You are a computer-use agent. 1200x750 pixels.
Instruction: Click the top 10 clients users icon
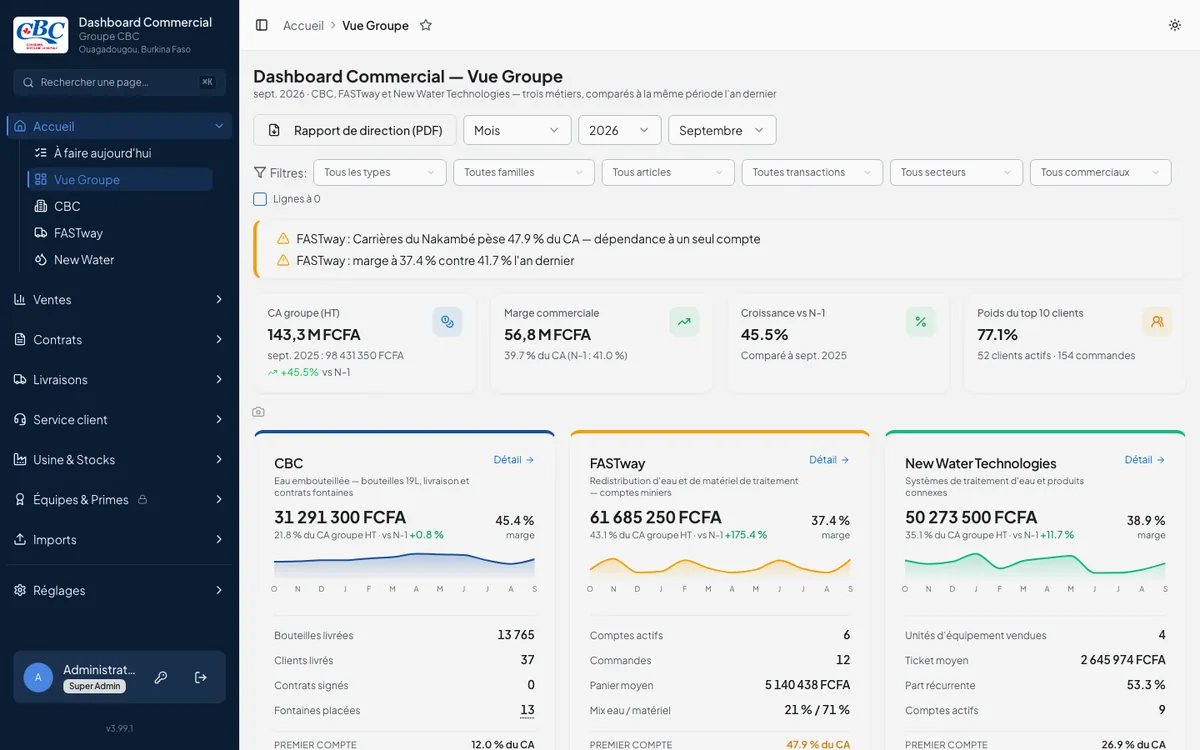1157,322
